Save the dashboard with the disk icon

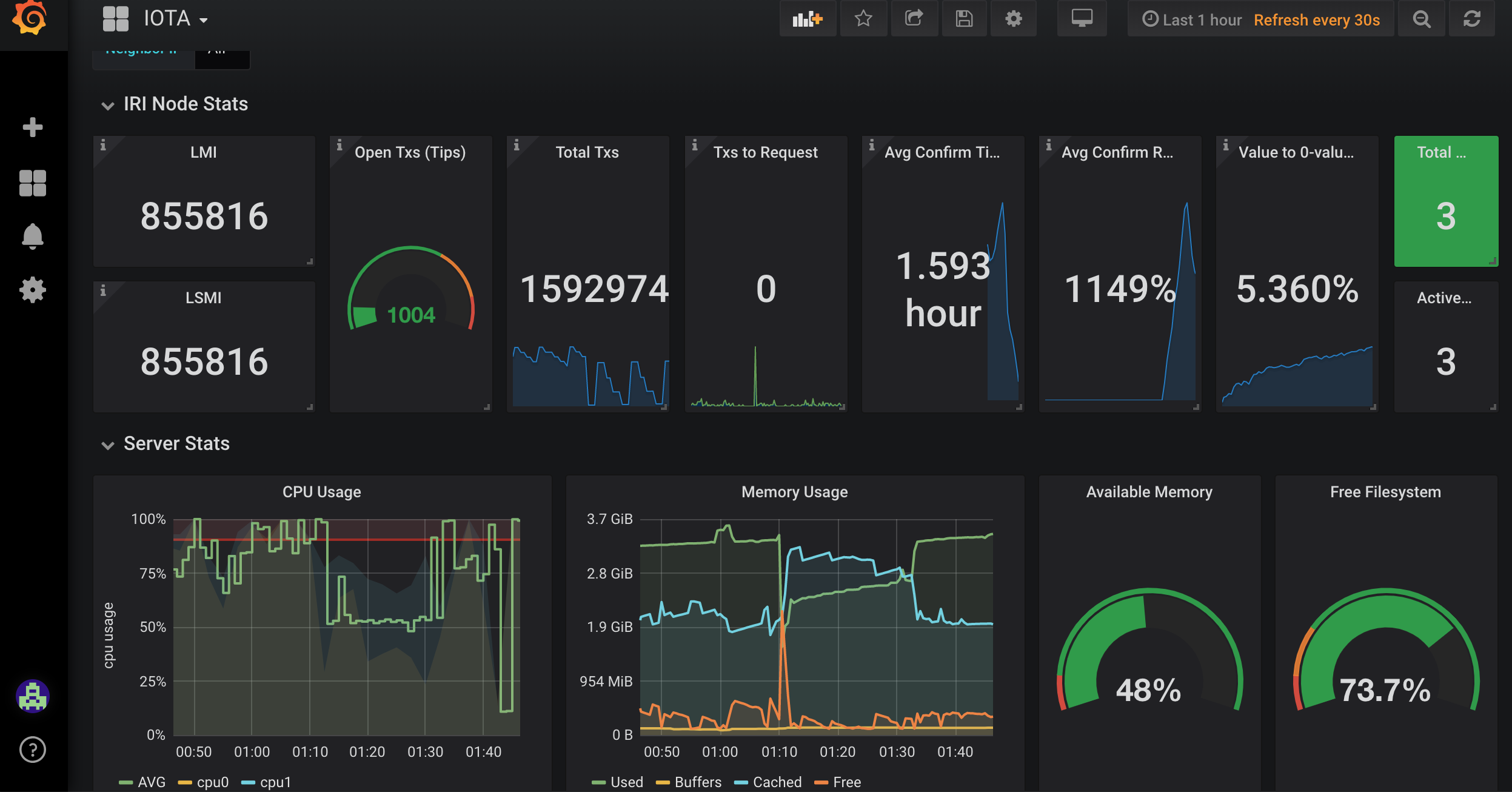[x=964, y=19]
